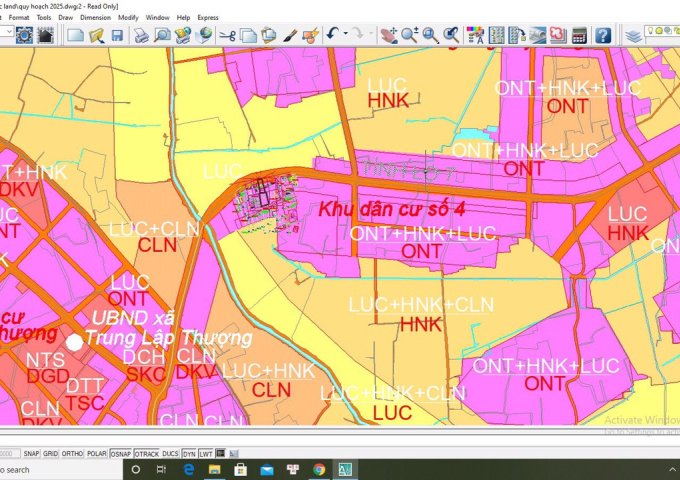This screenshot has height=480, width=680.
Task: Open the Properties palette icon
Action: point(475,35)
